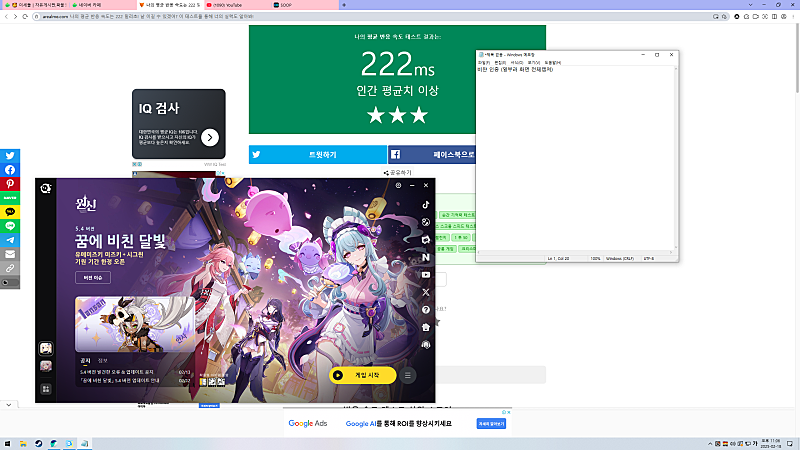Open the 편집 menu in Notepad
Screen dimensions: 800x450
(500, 63)
